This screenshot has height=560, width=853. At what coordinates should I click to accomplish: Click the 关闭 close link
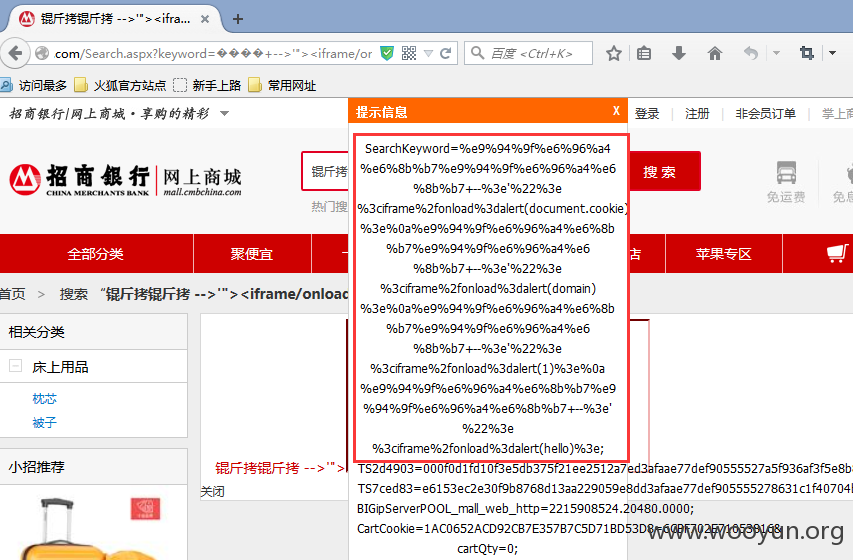click(212, 491)
